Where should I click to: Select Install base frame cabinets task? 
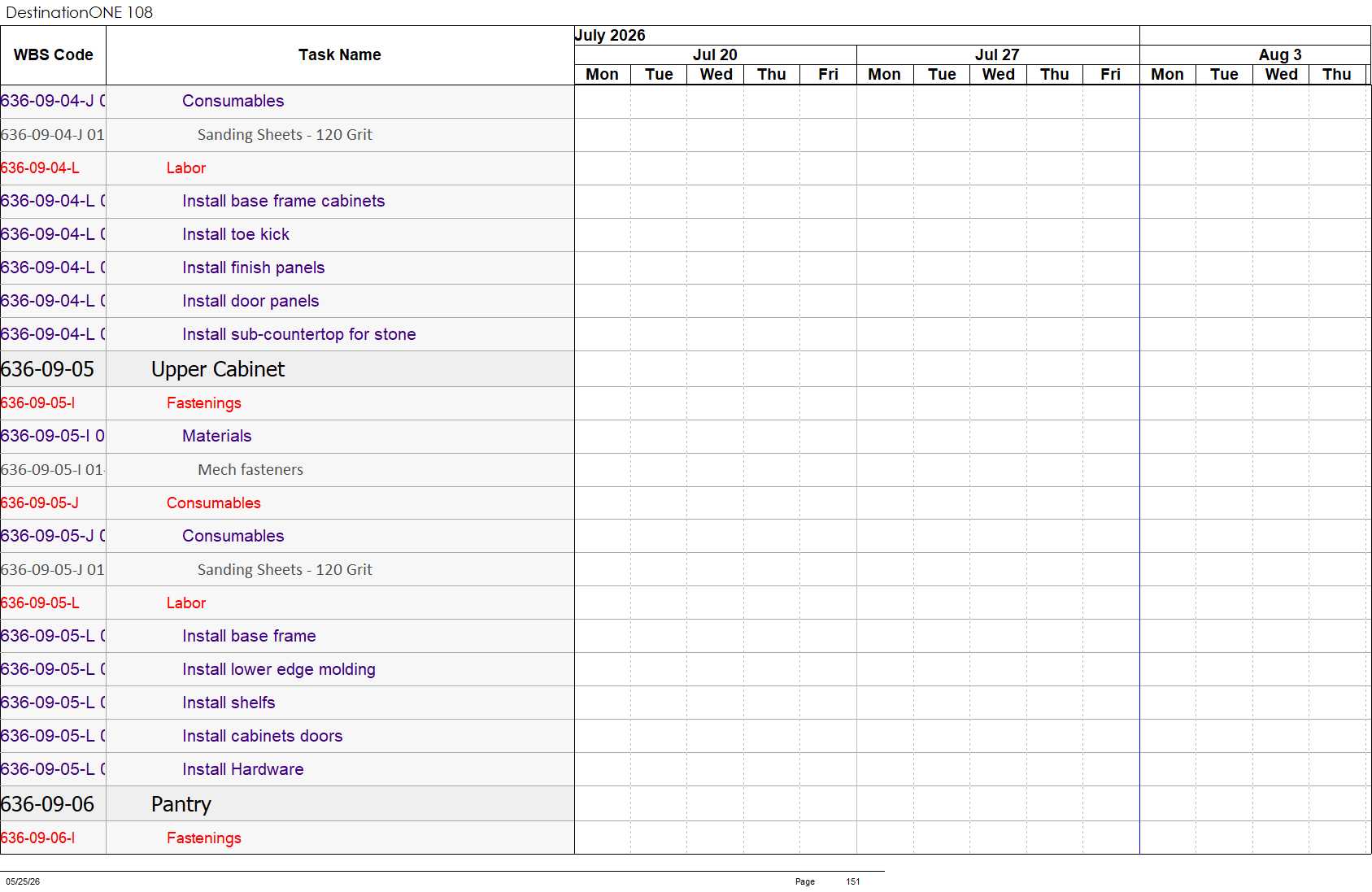click(x=283, y=201)
